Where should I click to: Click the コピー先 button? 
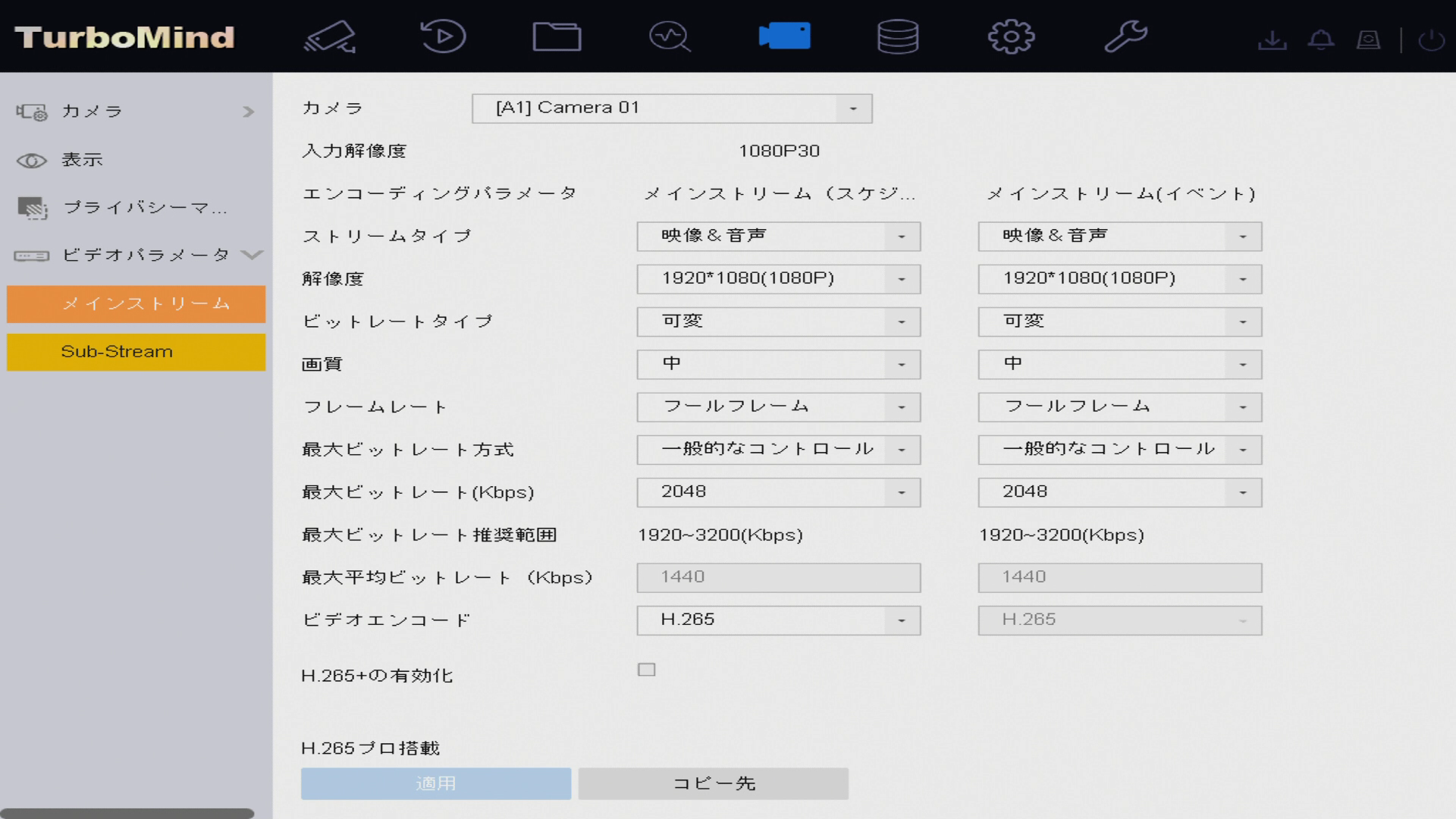[713, 783]
